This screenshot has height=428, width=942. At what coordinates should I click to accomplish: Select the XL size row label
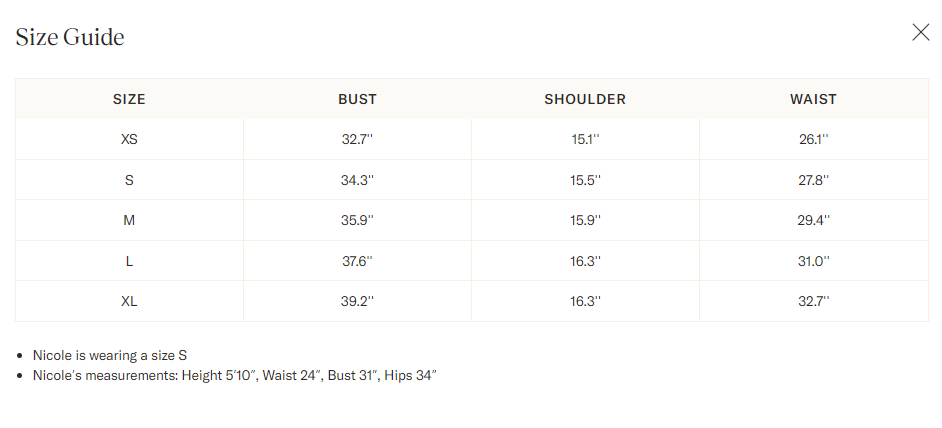click(x=129, y=301)
